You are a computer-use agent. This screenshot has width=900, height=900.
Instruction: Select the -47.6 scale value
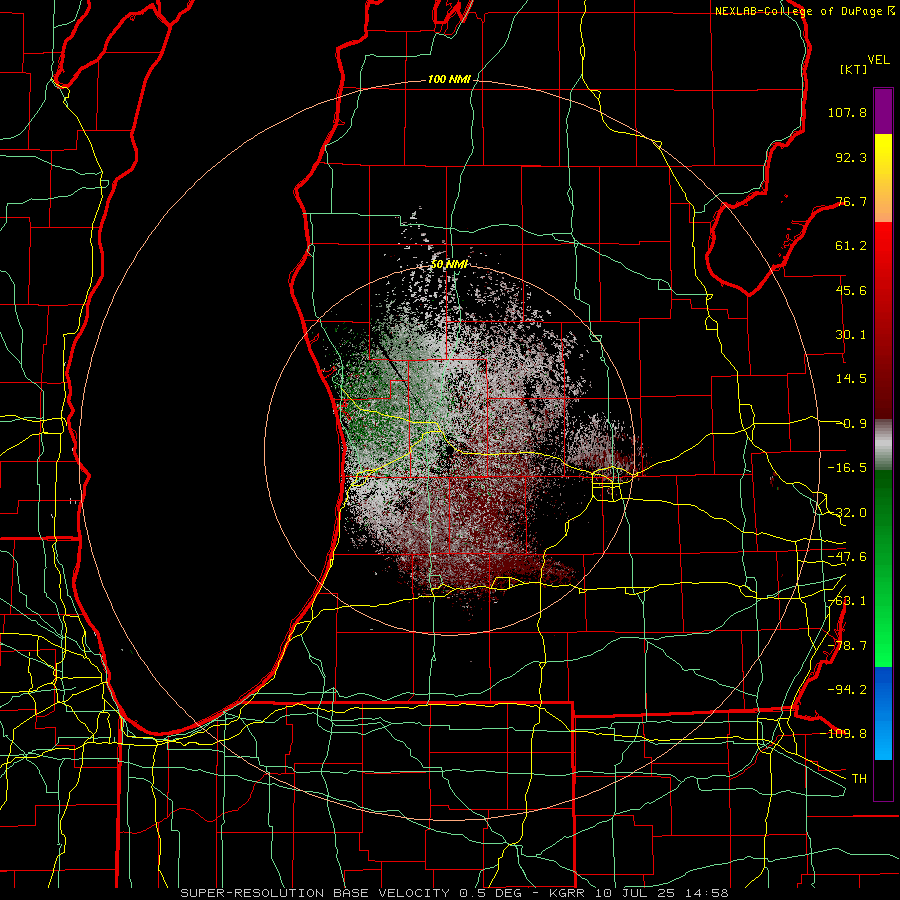847,557
